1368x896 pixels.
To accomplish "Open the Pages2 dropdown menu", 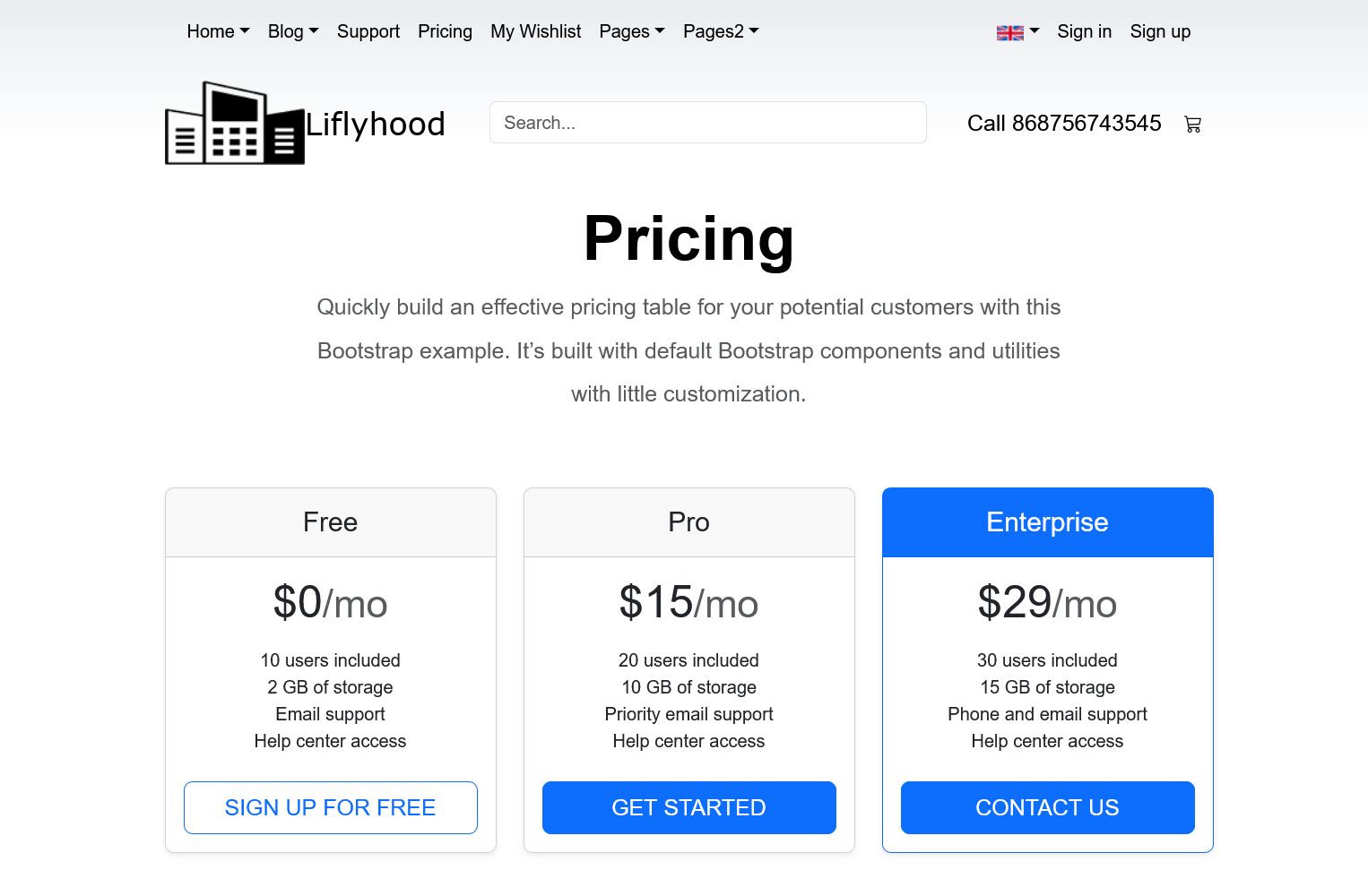I will point(721,31).
